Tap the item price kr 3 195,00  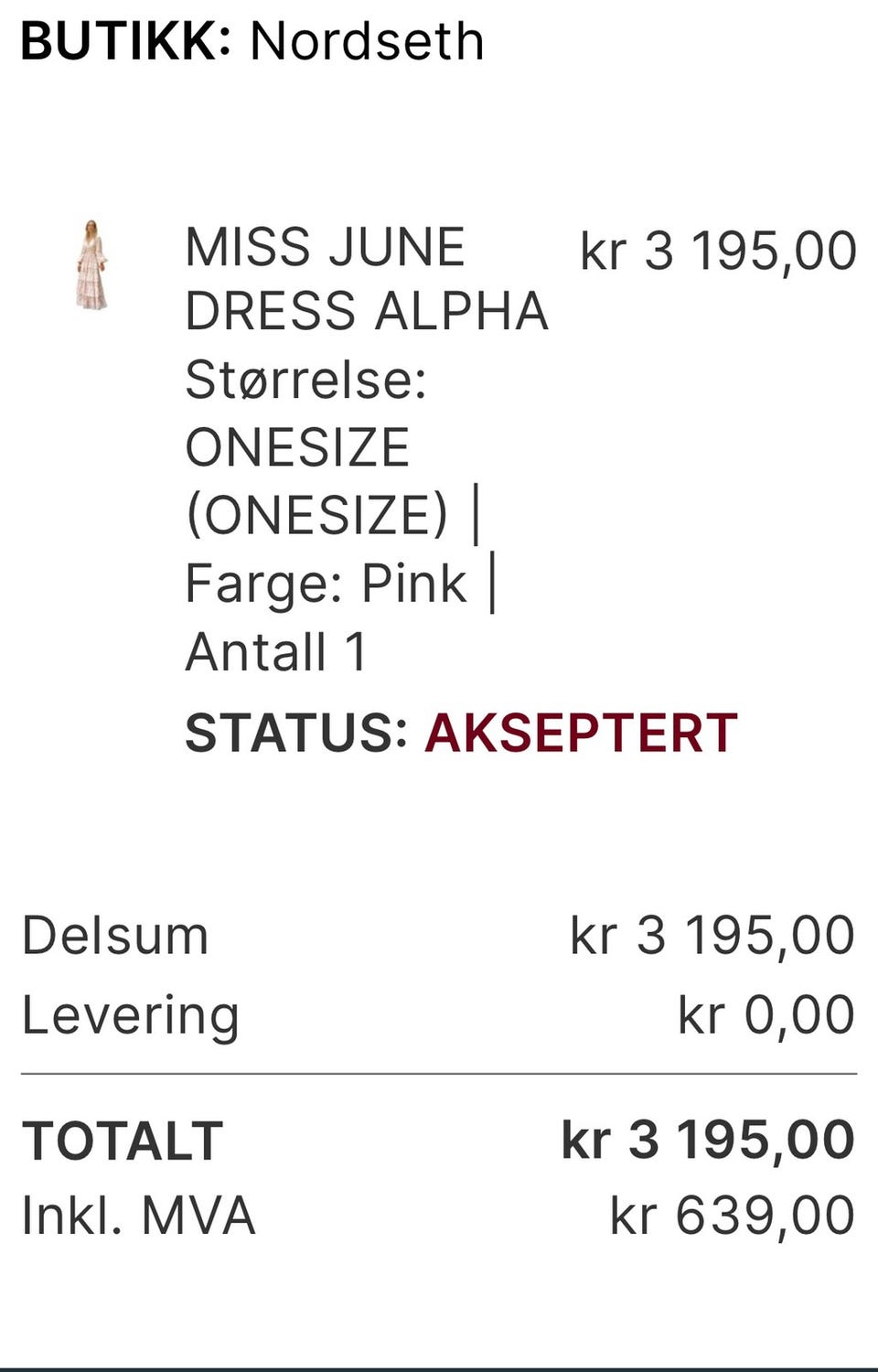click(x=719, y=251)
